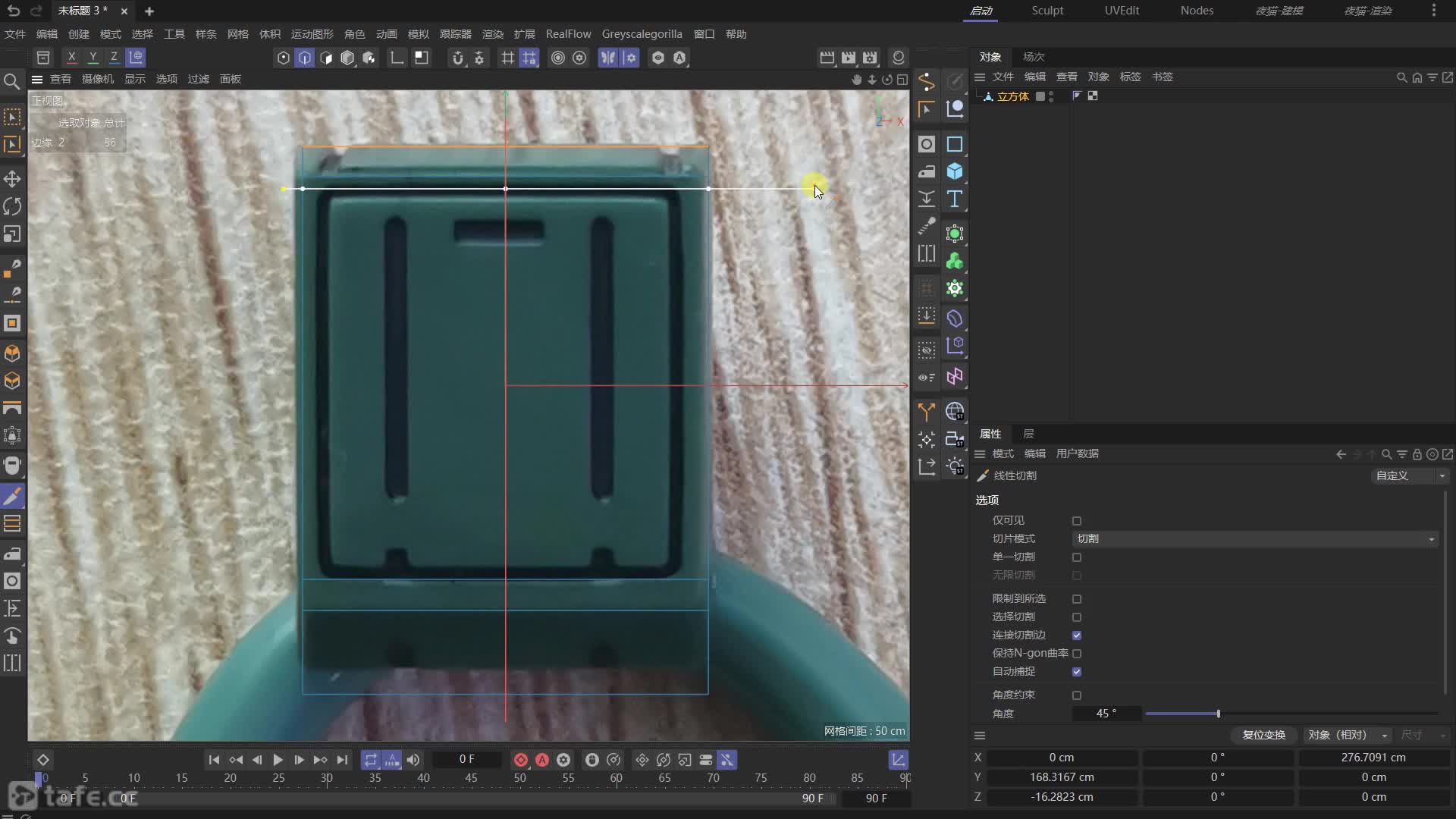Open 摄像机 viewport menu
This screenshot has height=819, width=1456.
(x=98, y=79)
